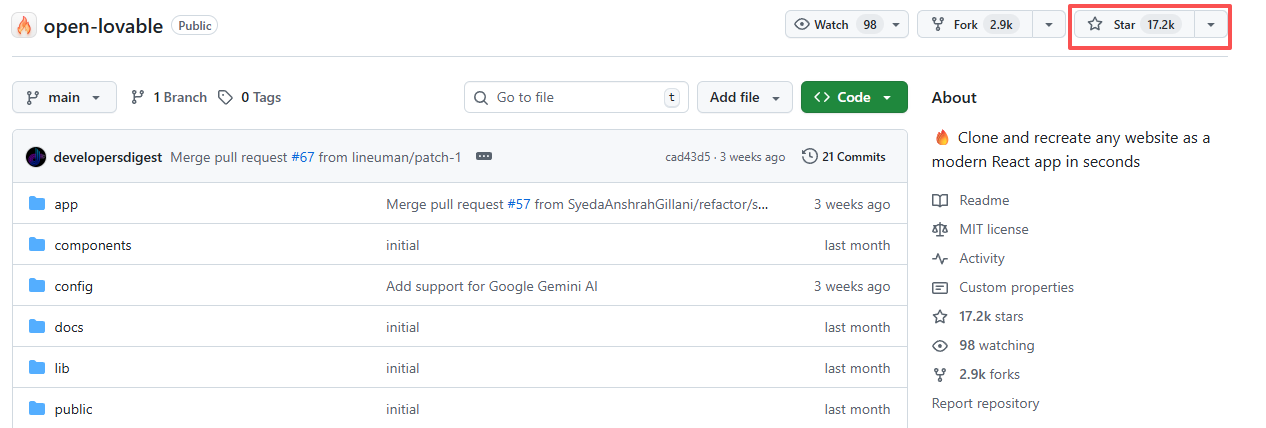Click the developersdigest avatar icon

(x=36, y=157)
